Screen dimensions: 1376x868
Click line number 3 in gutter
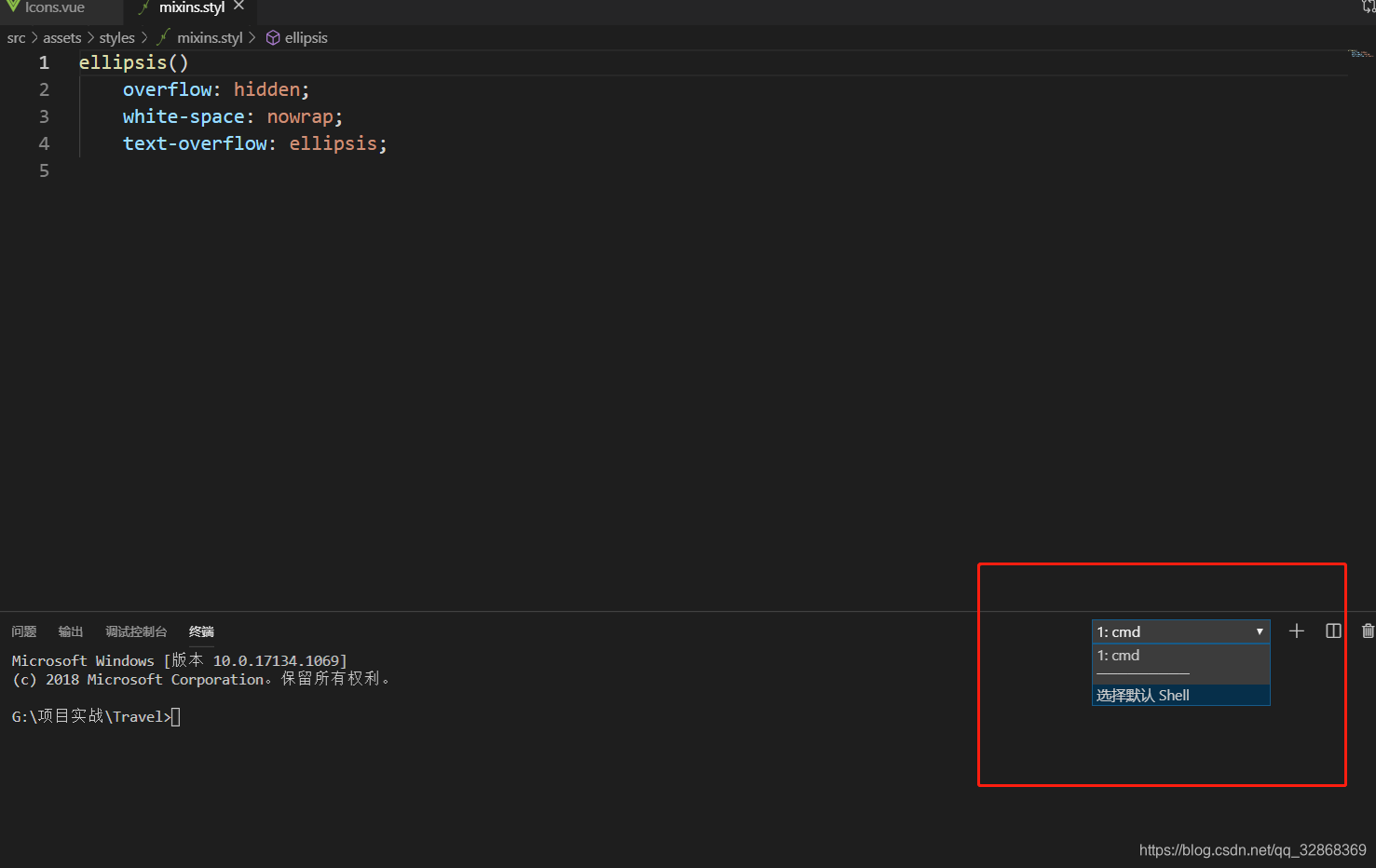(44, 116)
